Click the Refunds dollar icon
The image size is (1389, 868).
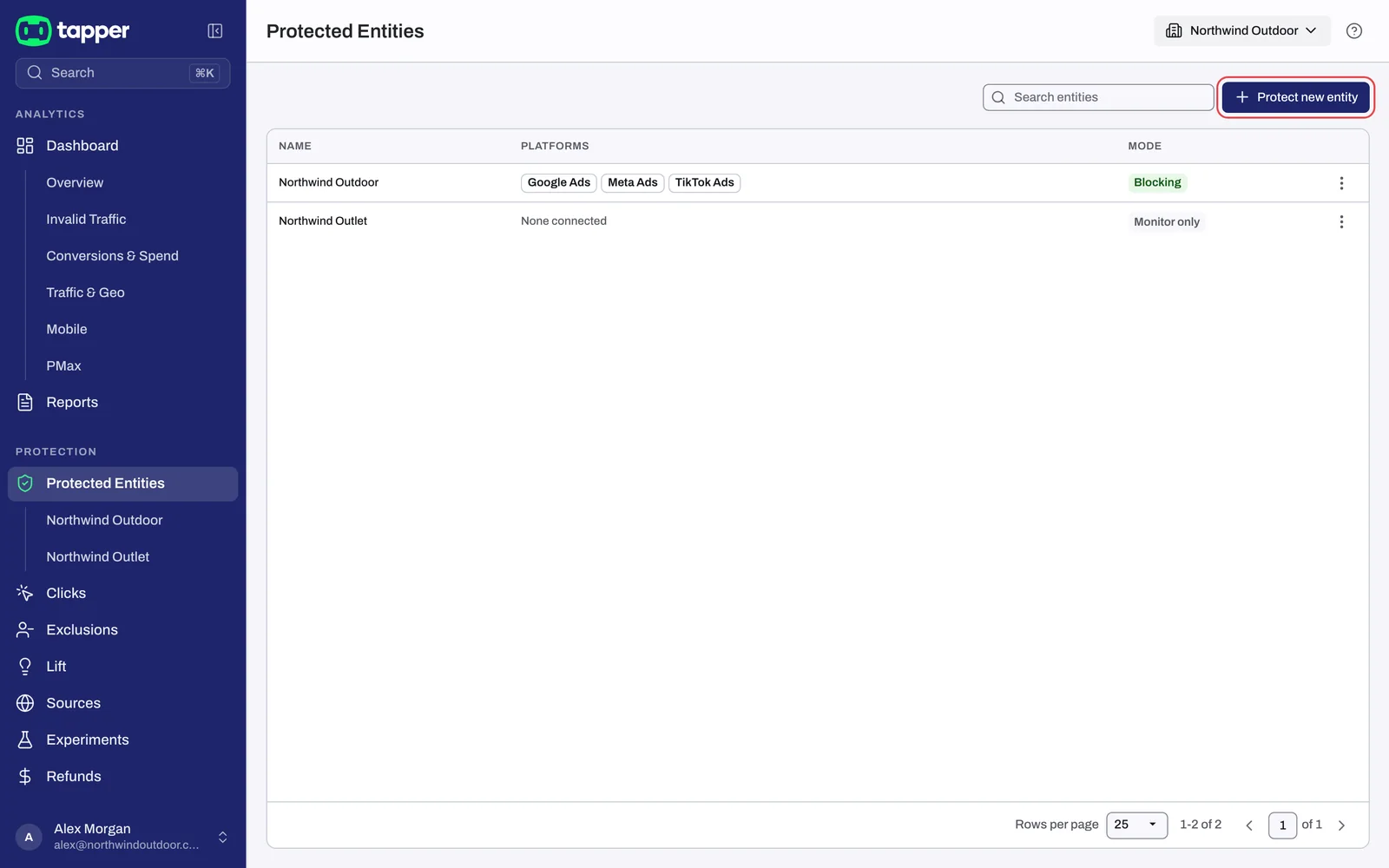25,776
